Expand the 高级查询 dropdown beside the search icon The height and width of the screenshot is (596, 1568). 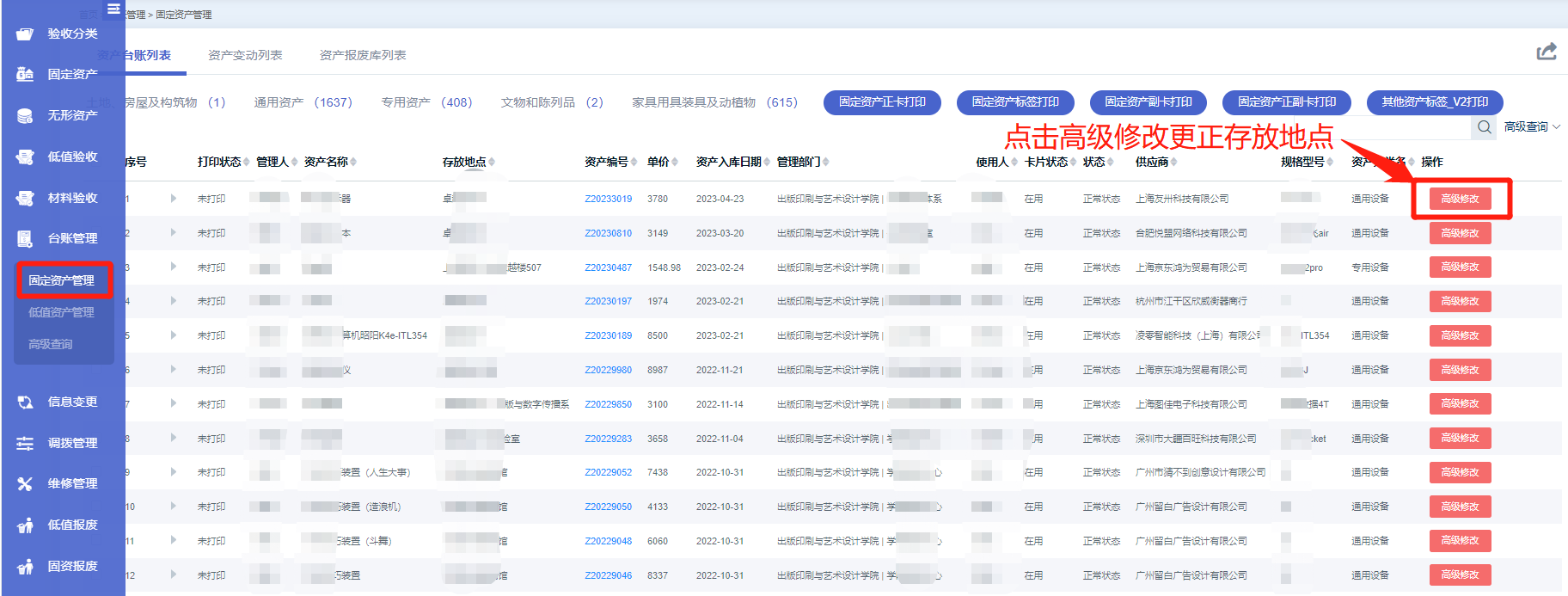[x=1532, y=127]
